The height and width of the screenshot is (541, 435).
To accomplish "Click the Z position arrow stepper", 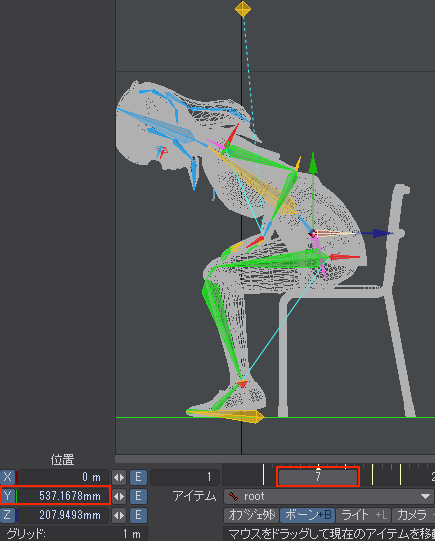I will [119, 515].
